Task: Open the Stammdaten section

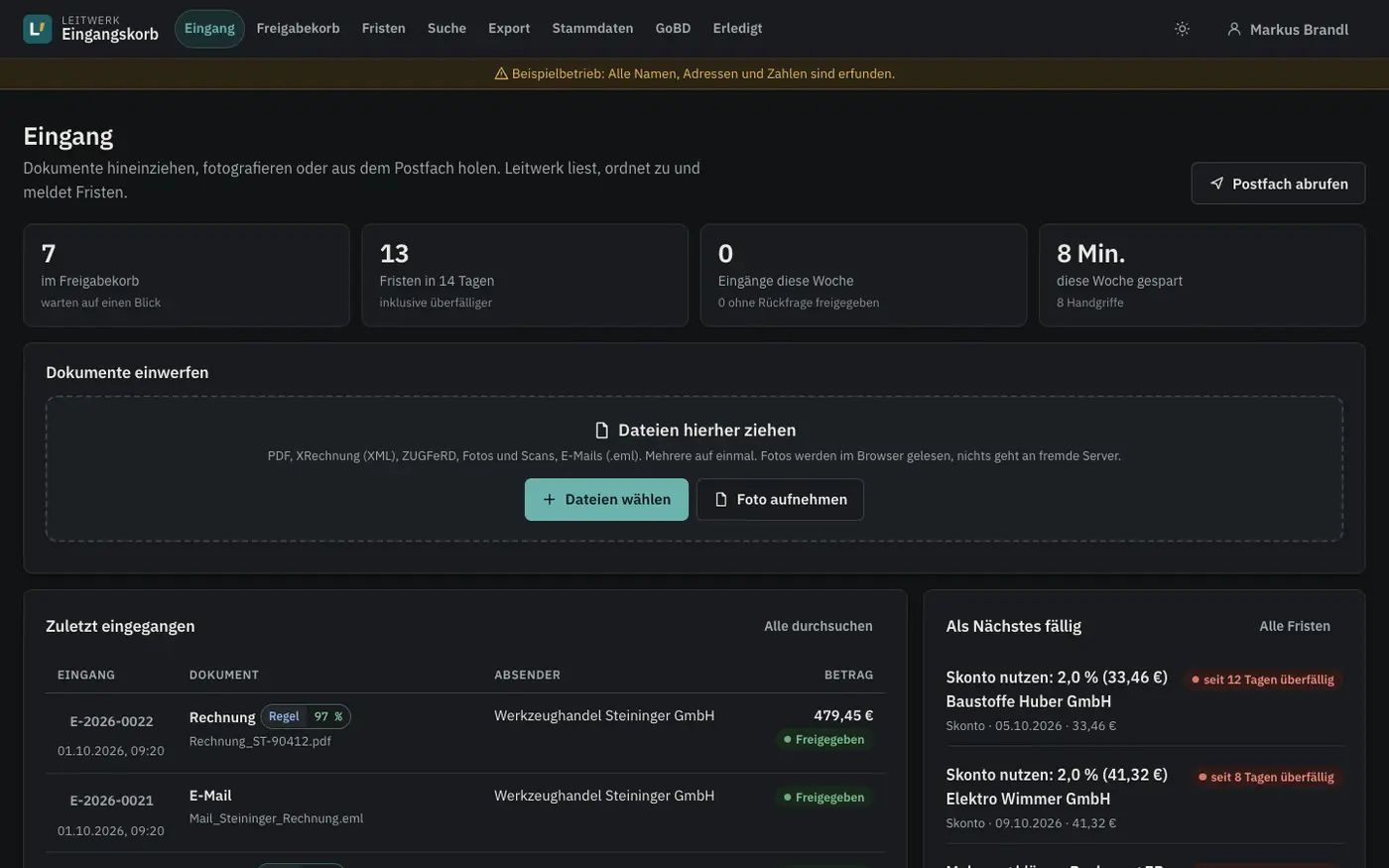Action: [592, 29]
